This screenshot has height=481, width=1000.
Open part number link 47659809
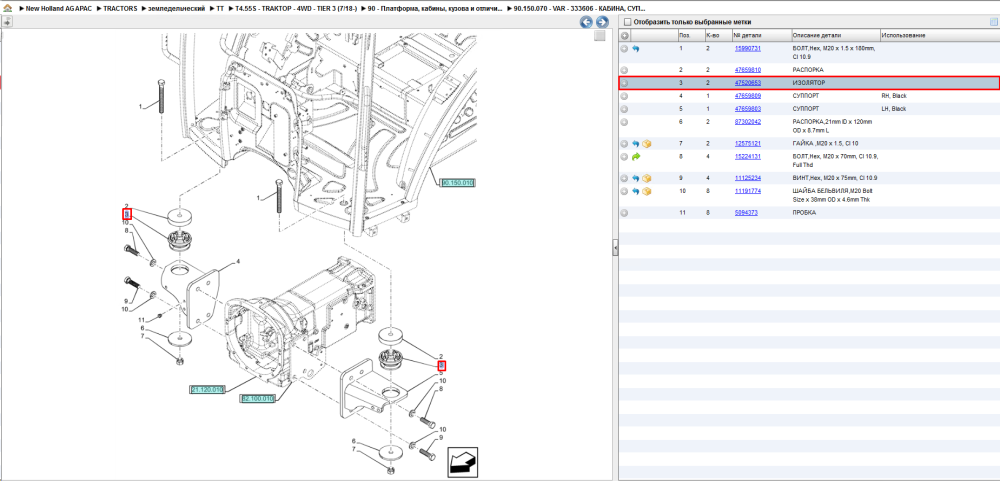747,96
